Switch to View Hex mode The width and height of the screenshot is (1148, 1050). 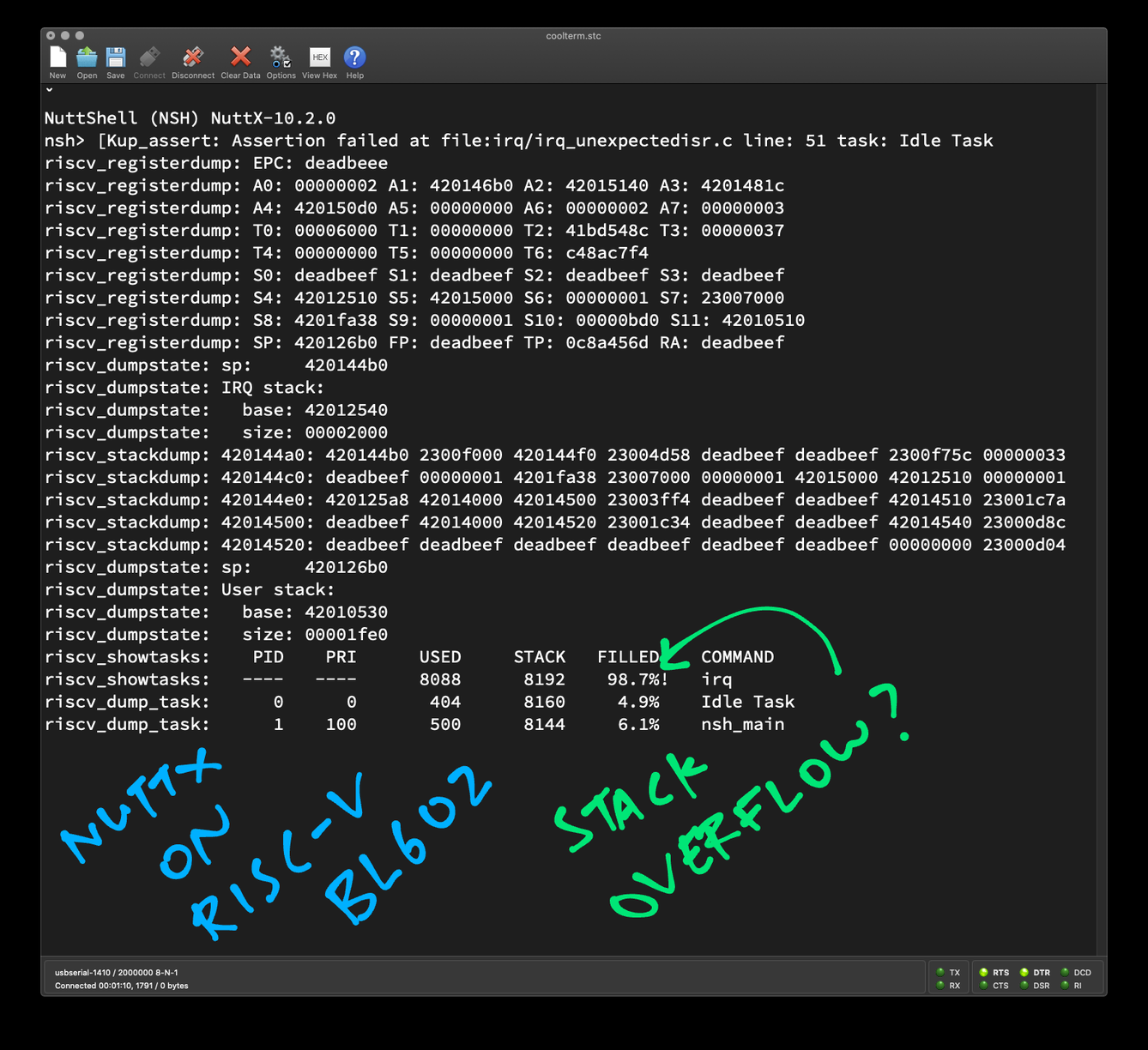point(319,58)
